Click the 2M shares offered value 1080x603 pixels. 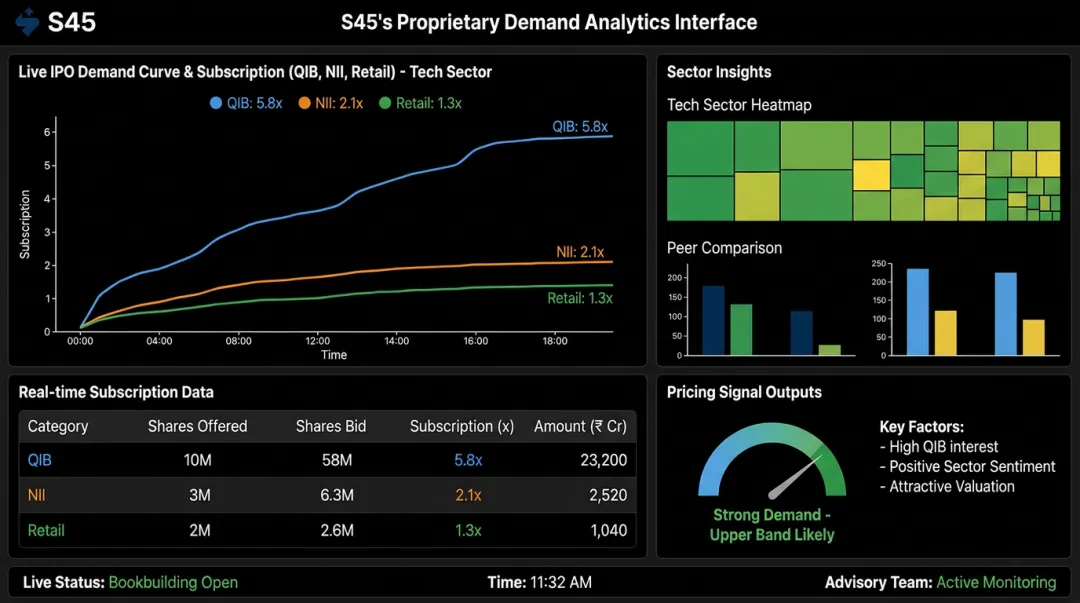click(200, 531)
